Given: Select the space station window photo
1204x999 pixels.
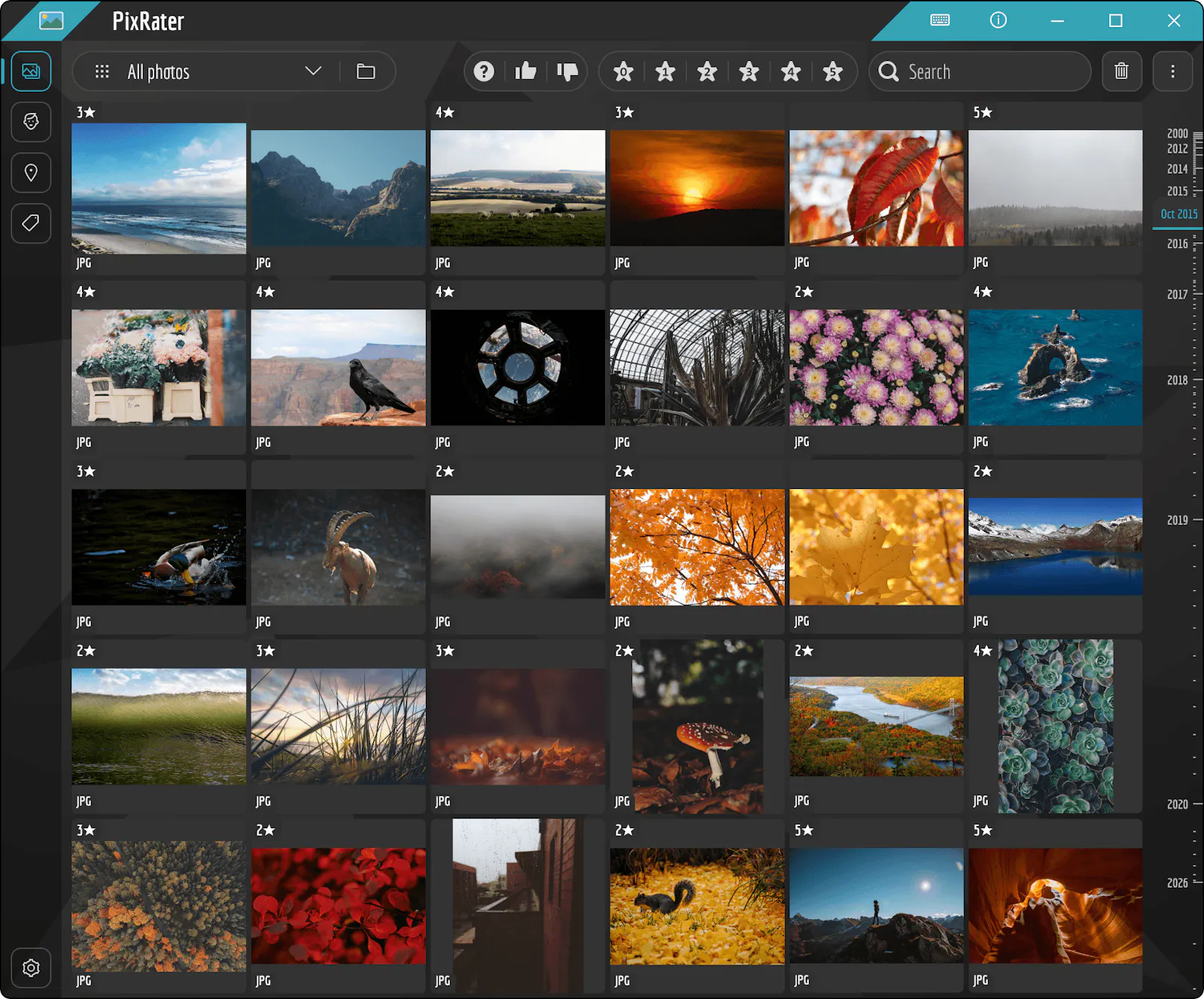Looking at the screenshot, I should [518, 368].
